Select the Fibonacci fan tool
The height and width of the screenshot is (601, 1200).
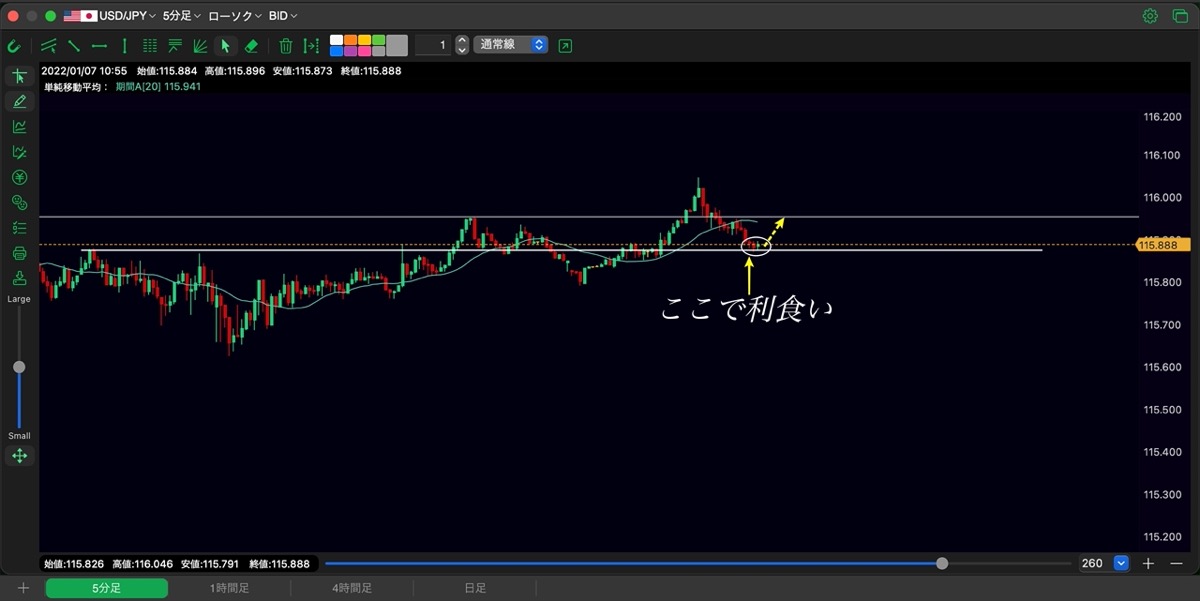200,45
